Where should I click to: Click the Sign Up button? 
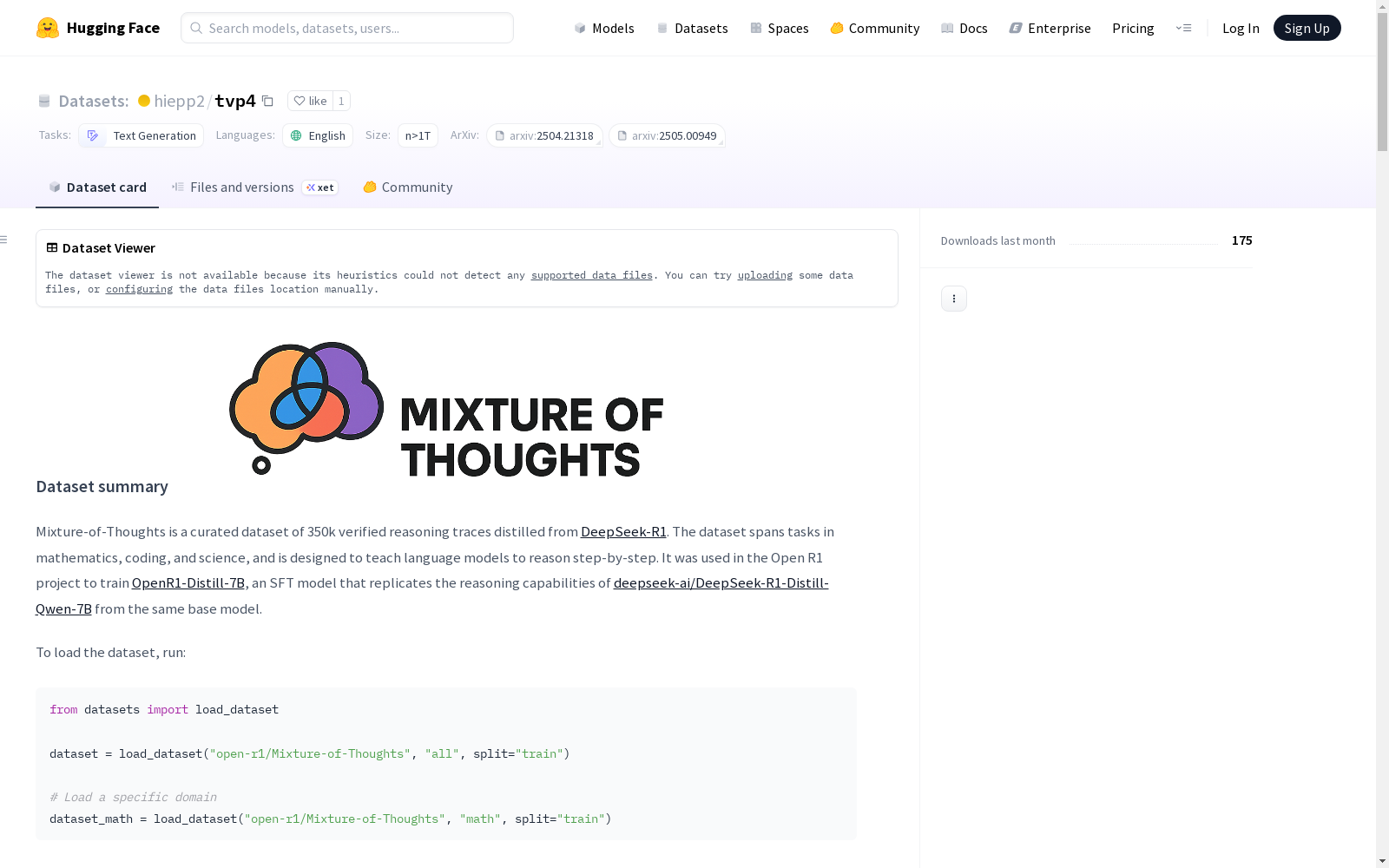1307,28
